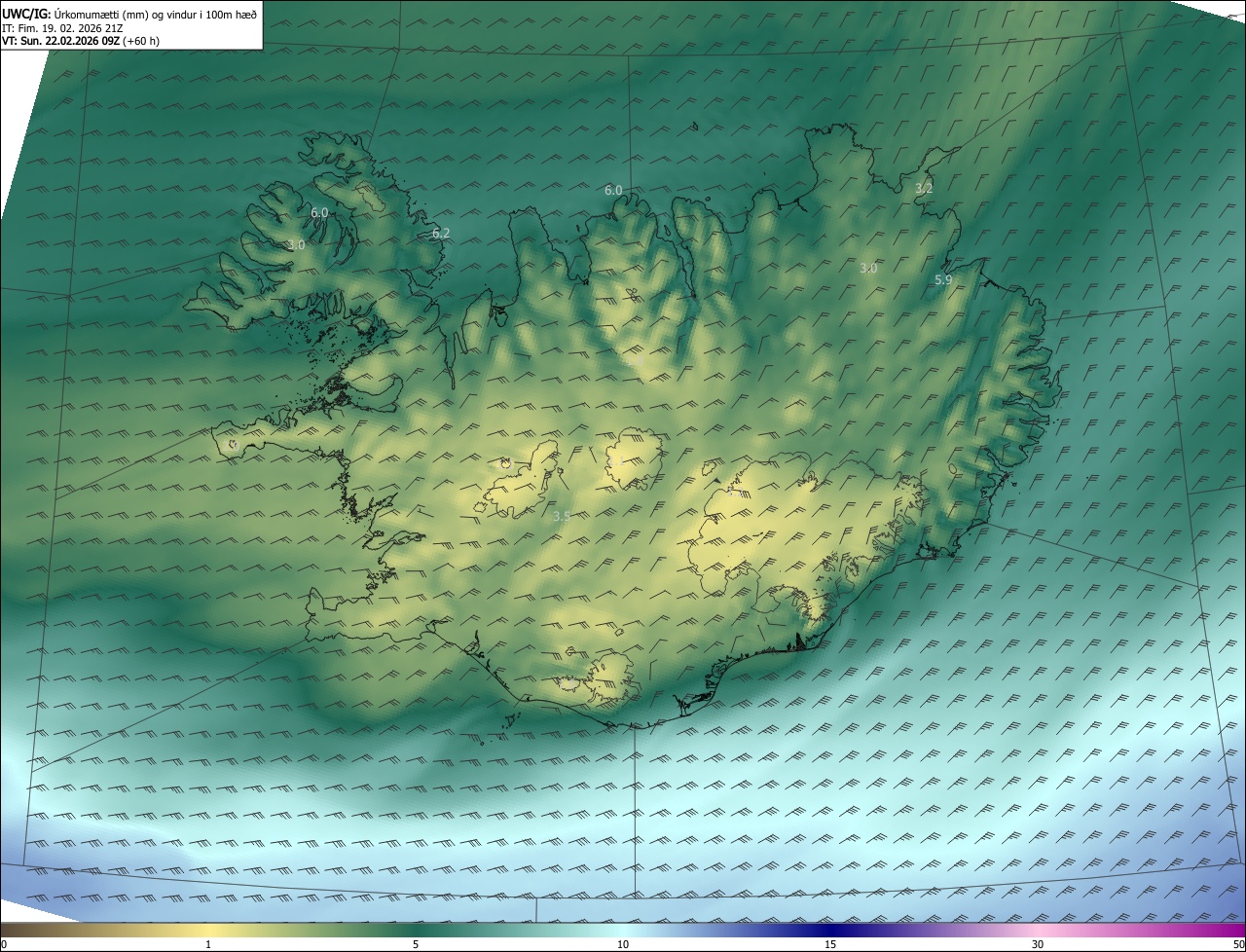Click the VT: Sun. 22.02.2026 09Z valid time
The width and height of the screenshot is (1246, 952).
pos(60,41)
